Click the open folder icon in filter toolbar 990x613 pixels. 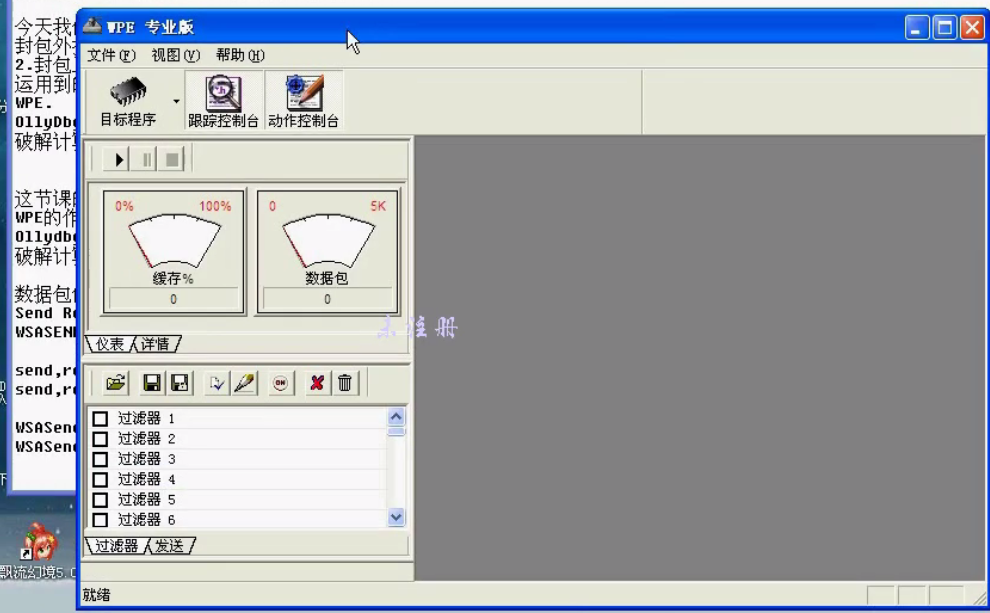116,383
